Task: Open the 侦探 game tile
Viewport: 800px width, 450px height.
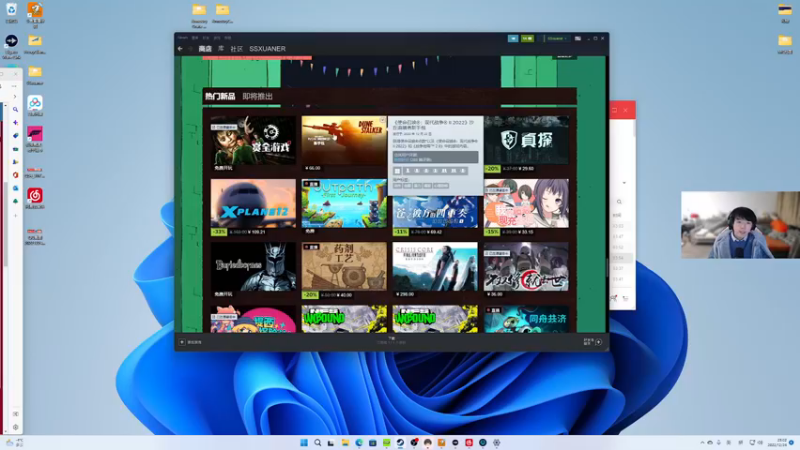Action: [x=526, y=140]
